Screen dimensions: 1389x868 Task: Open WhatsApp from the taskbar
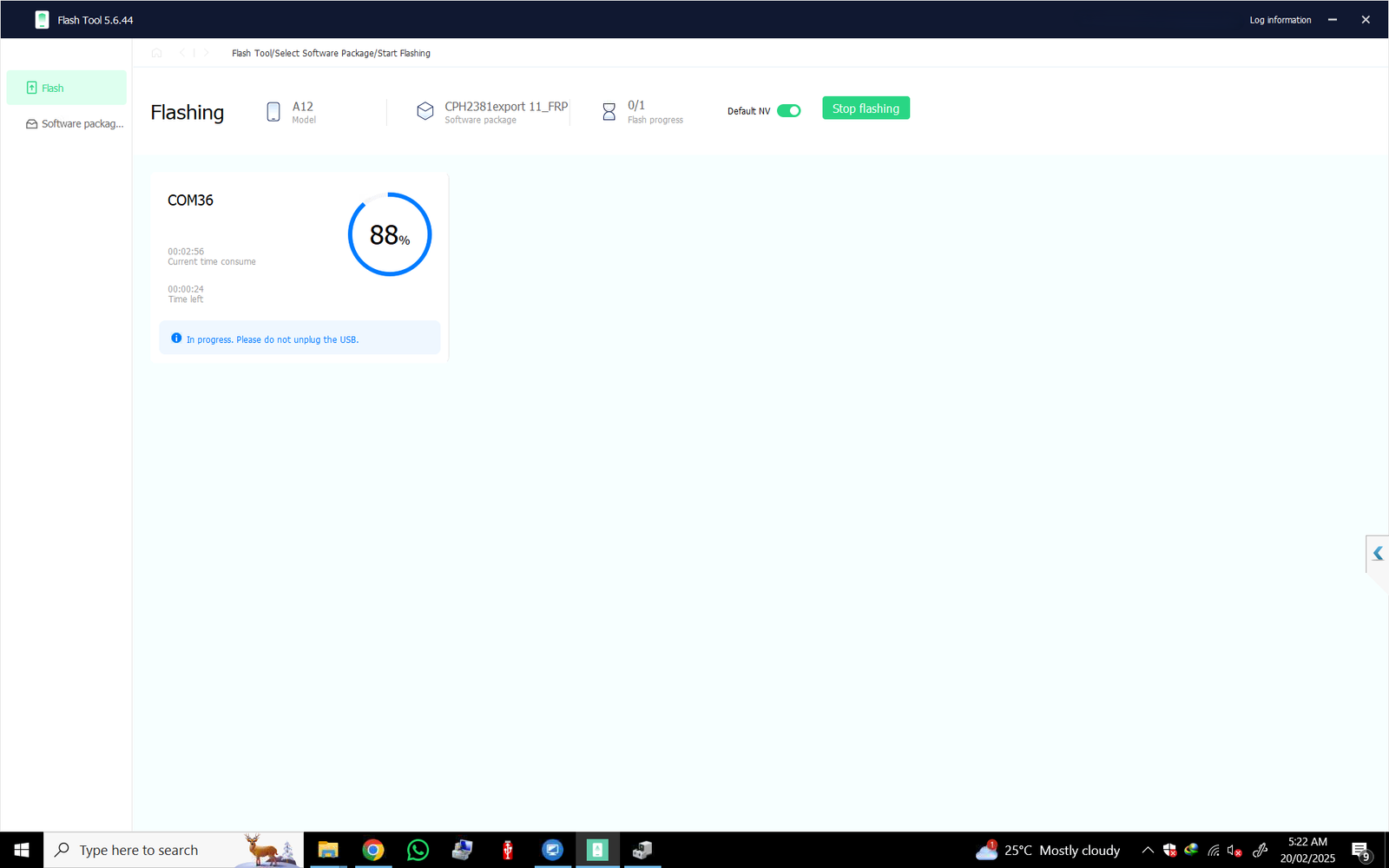pyautogui.click(x=418, y=850)
